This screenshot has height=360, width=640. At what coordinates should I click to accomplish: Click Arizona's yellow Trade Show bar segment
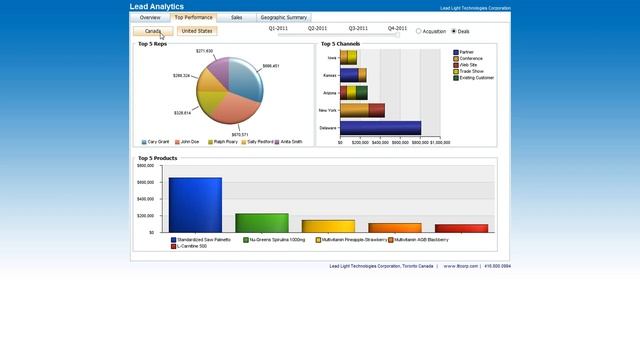click(351, 93)
